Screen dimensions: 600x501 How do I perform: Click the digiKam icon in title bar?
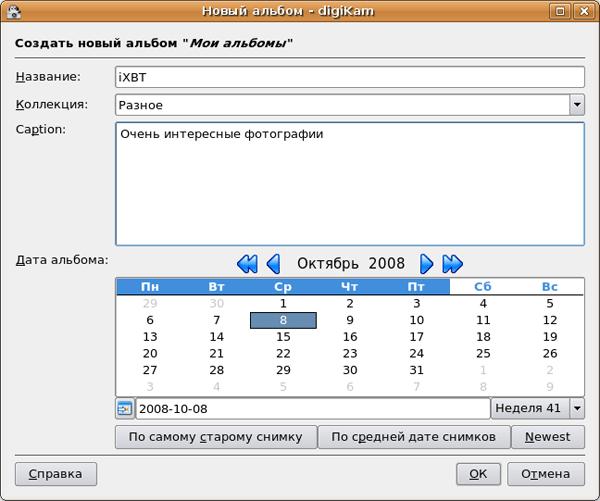click(x=14, y=11)
